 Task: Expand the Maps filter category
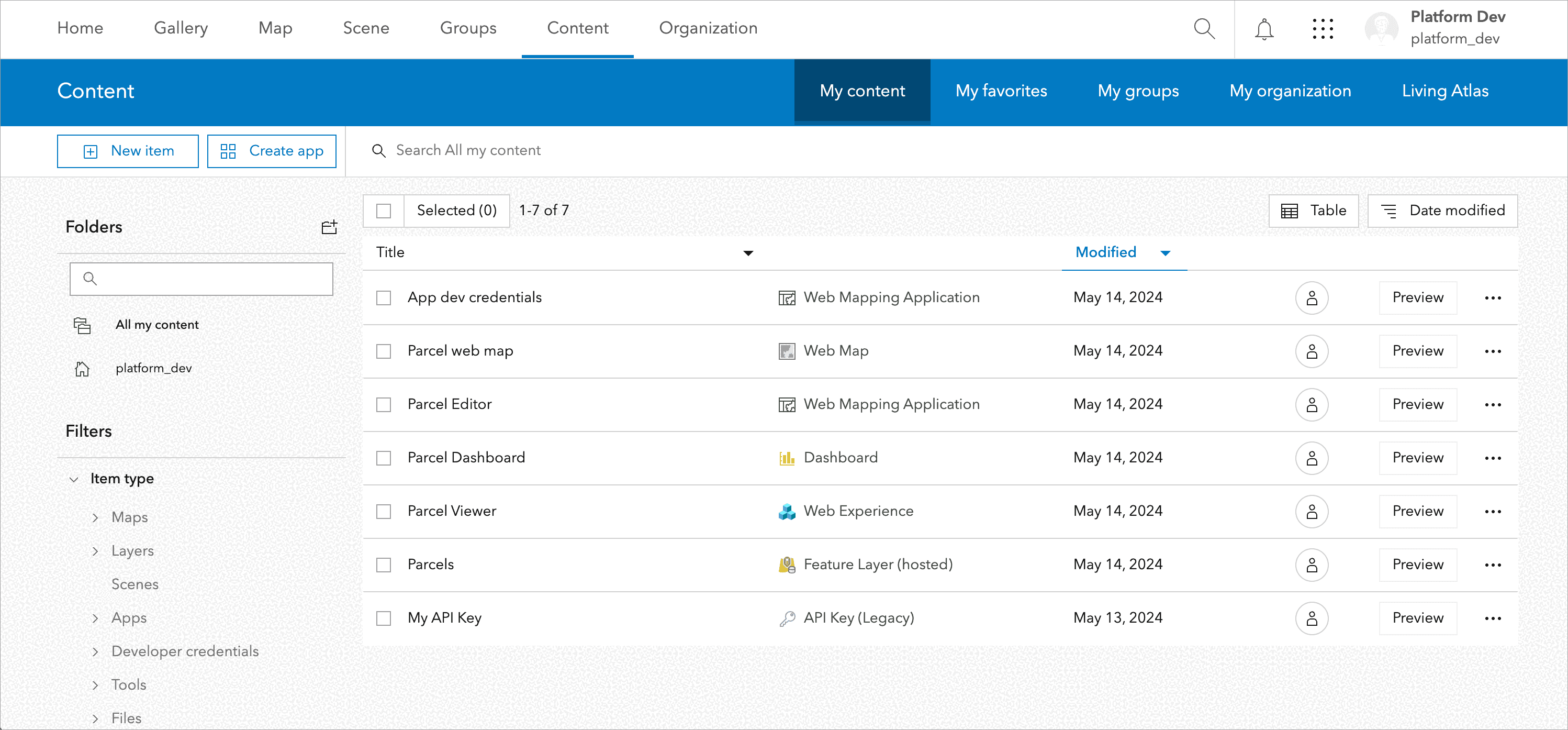(96, 517)
